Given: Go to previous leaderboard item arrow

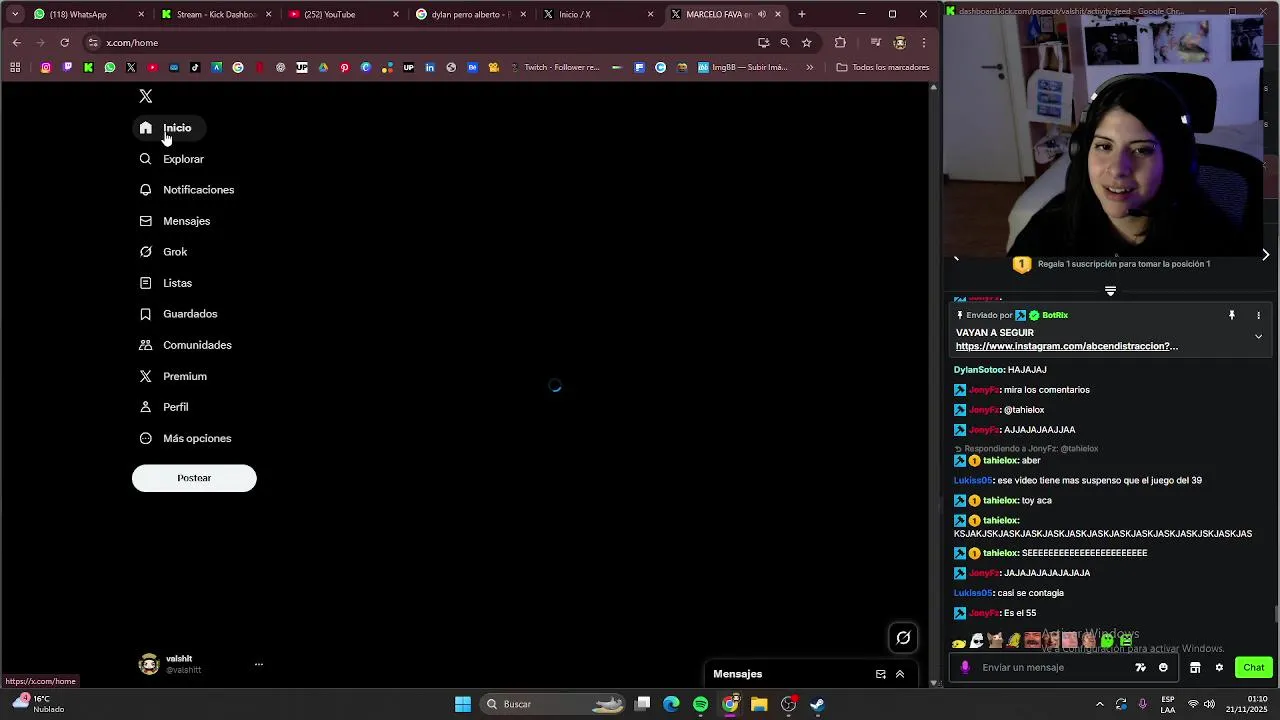Looking at the screenshot, I should pyautogui.click(x=956, y=258).
